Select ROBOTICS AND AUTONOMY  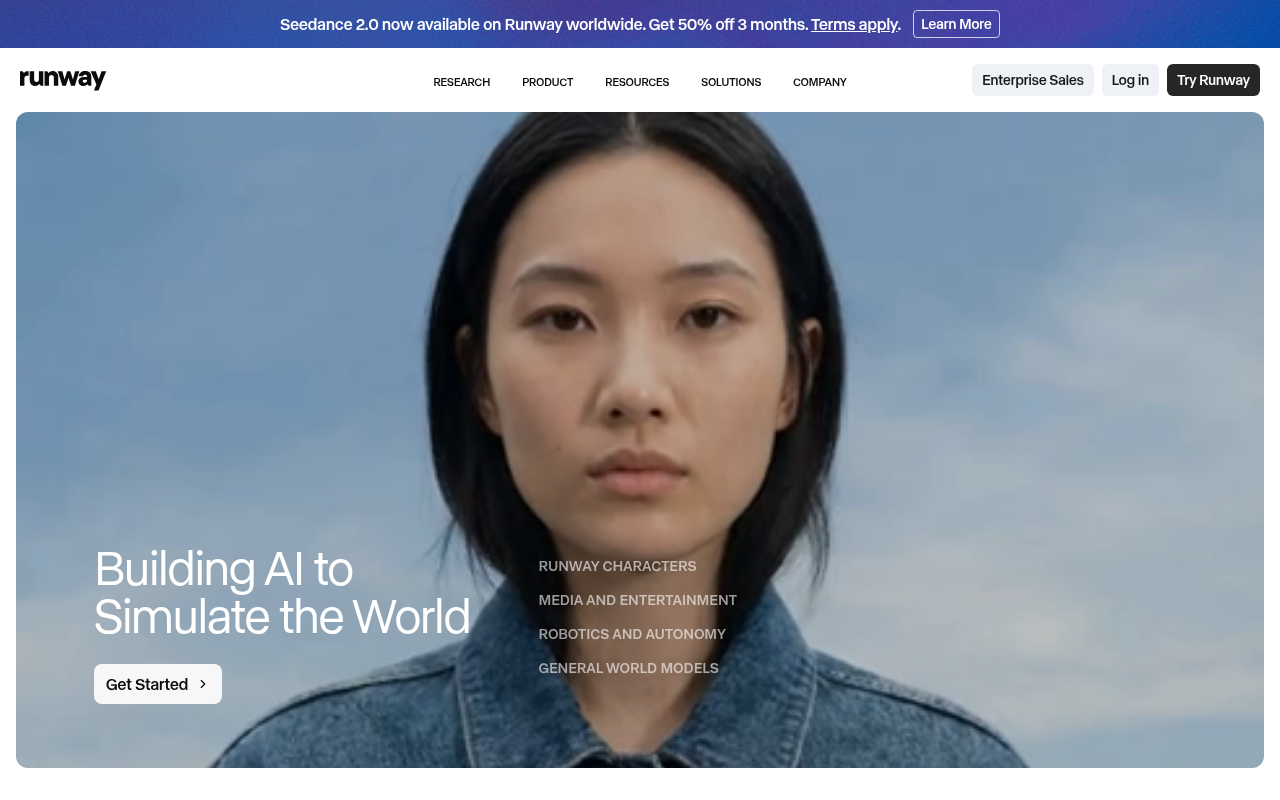coord(632,634)
